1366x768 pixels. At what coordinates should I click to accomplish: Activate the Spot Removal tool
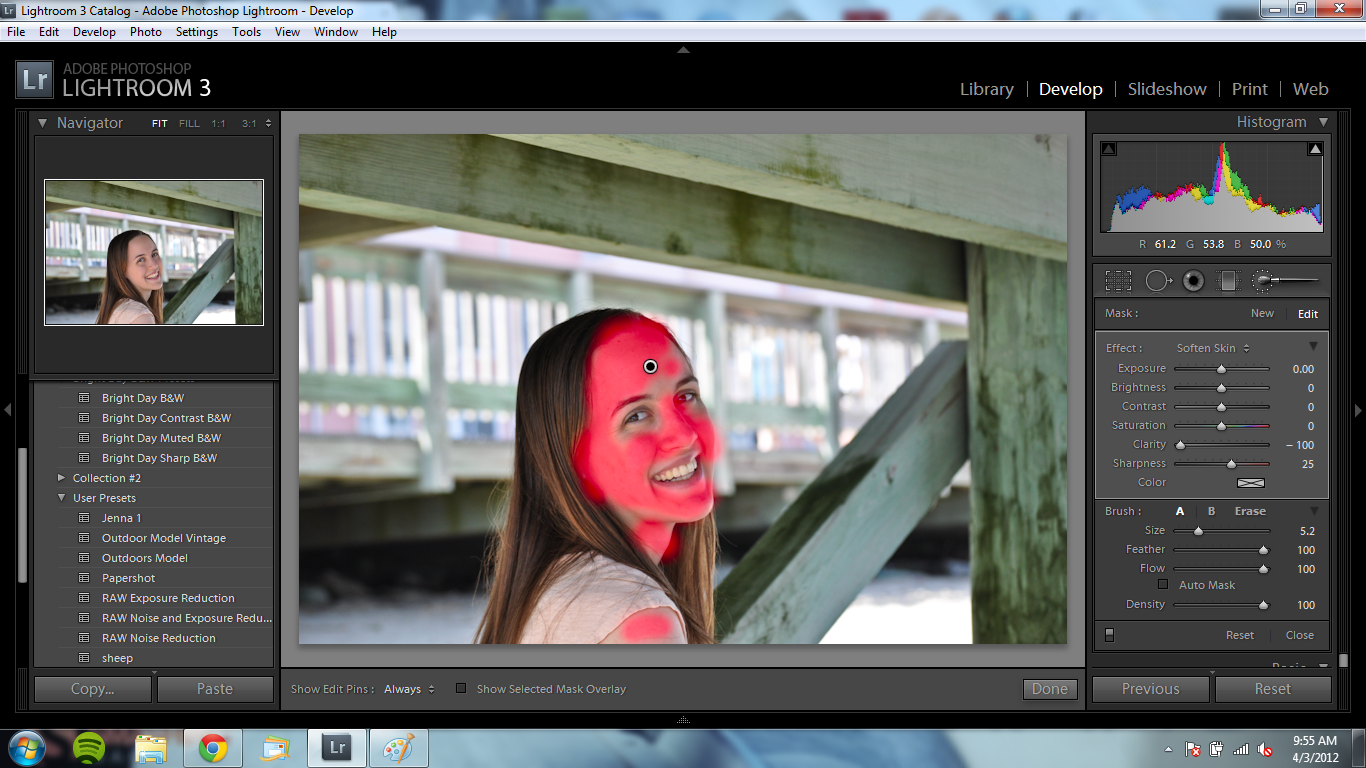click(x=1158, y=281)
